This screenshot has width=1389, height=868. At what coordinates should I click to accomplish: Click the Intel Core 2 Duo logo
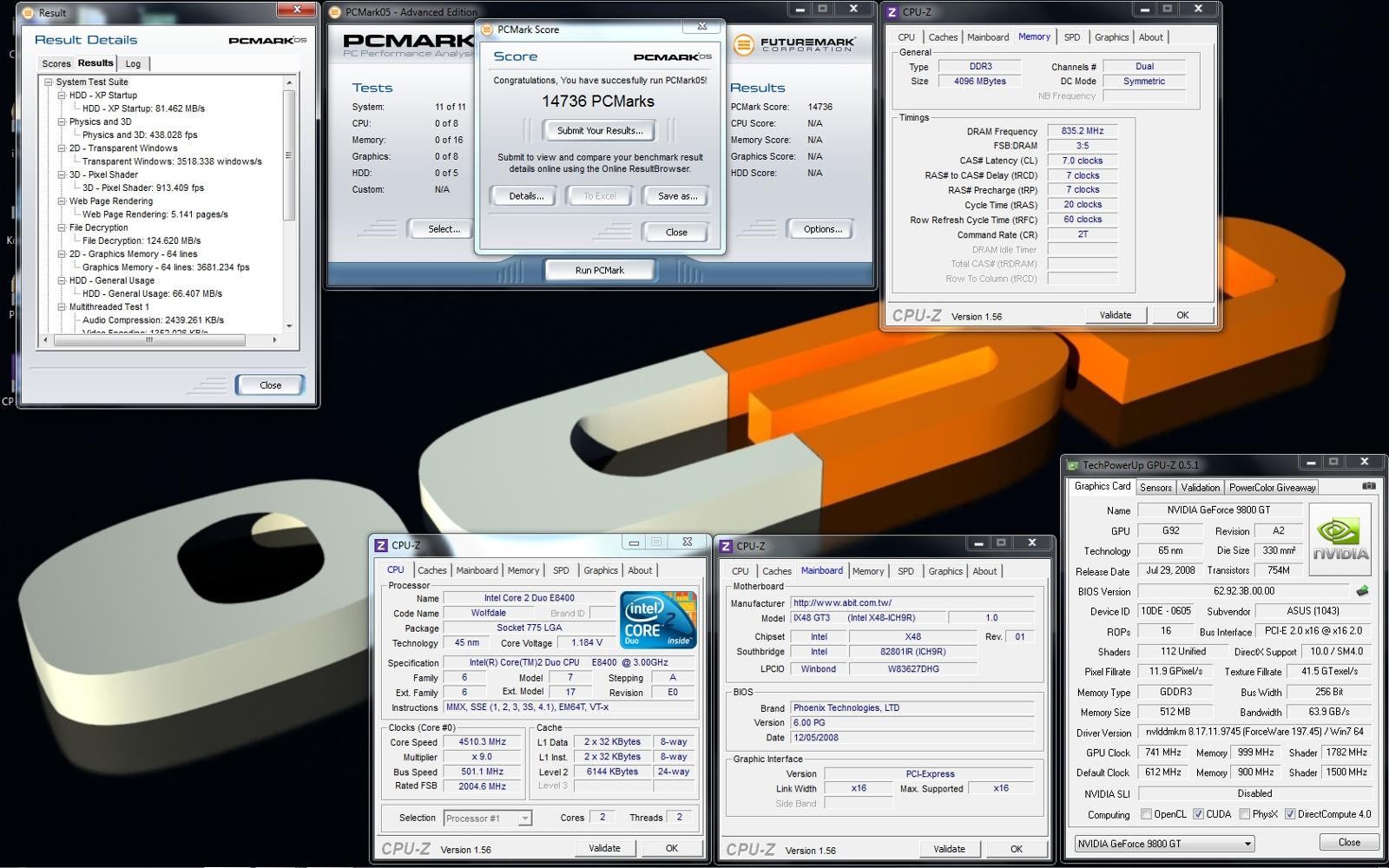pos(659,620)
